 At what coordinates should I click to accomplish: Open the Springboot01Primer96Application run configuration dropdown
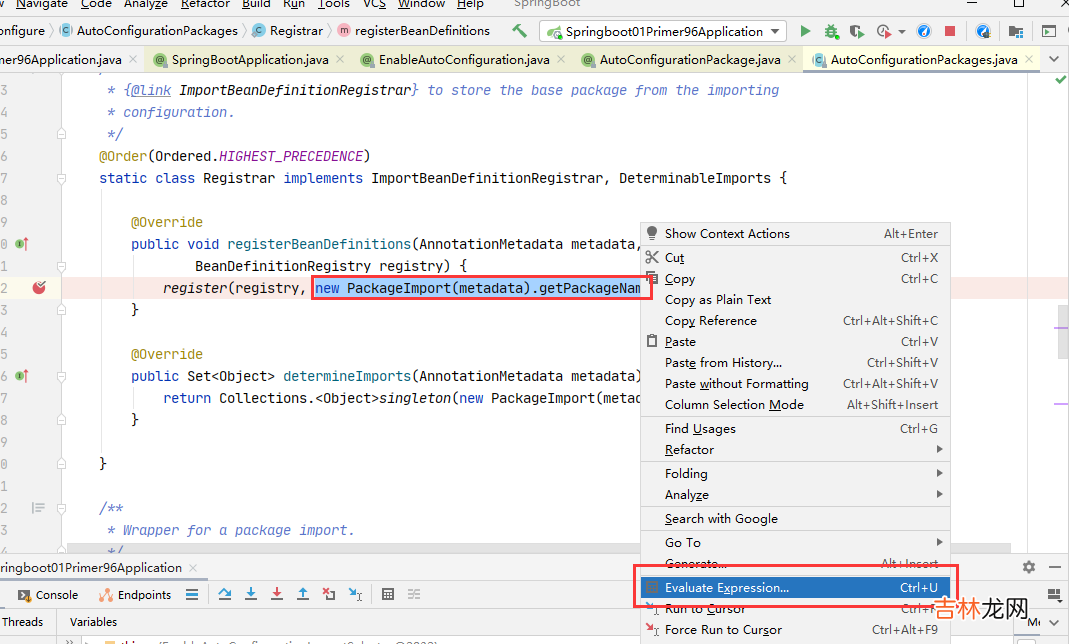(663, 32)
